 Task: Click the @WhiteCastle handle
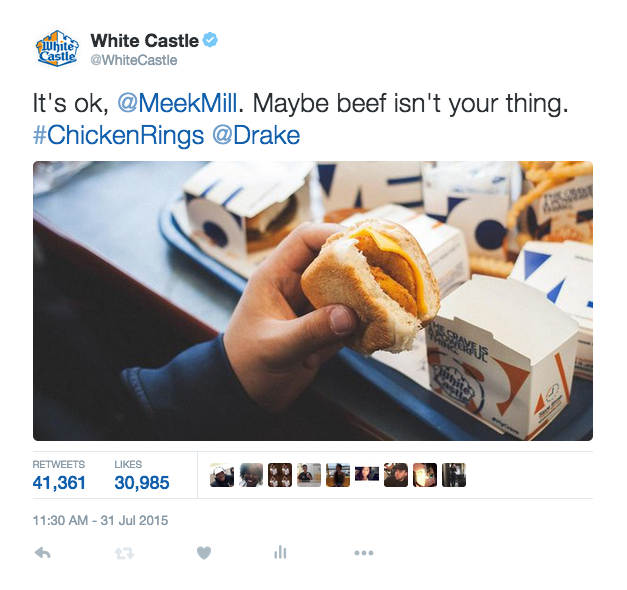pos(134,60)
